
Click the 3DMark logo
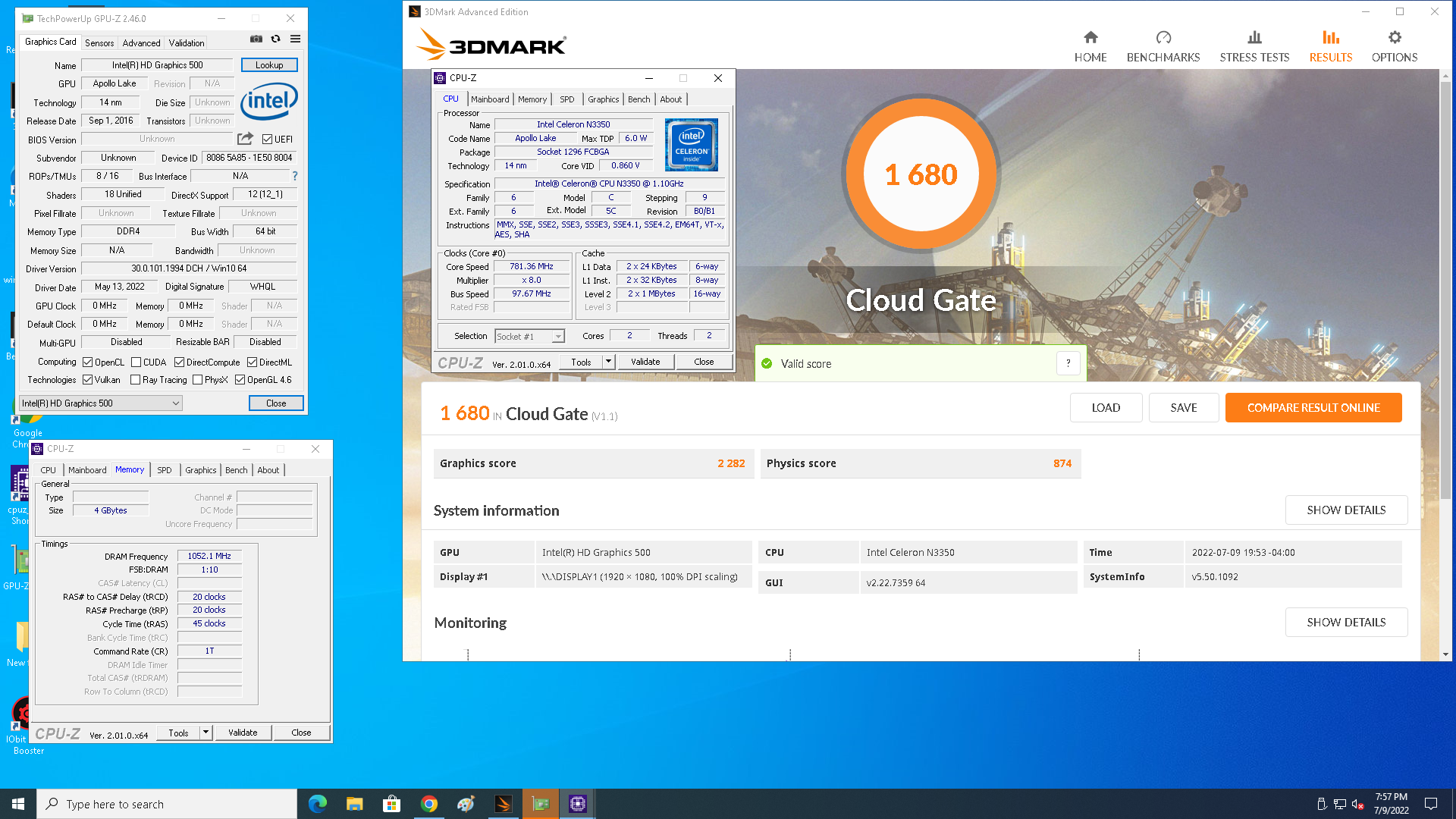click(491, 45)
